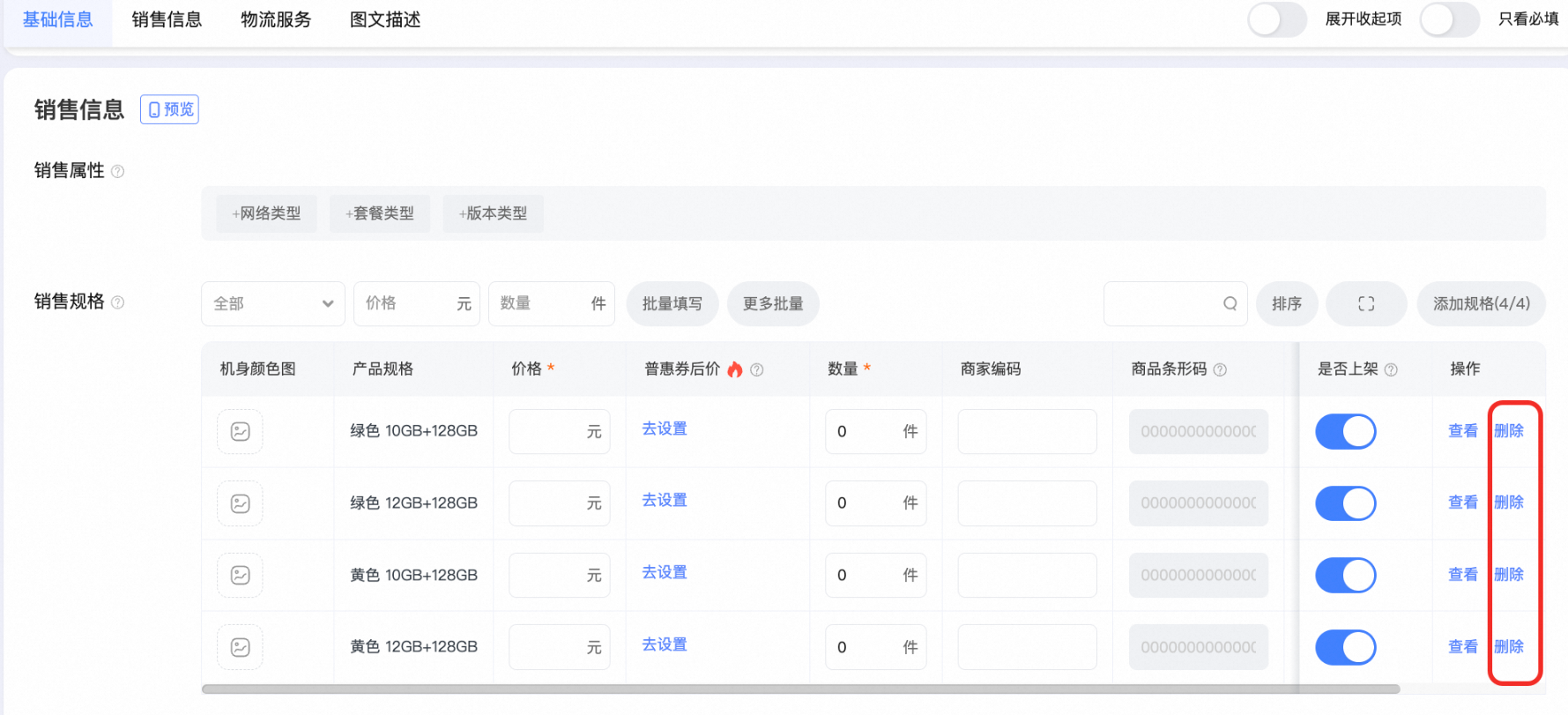This screenshot has height=715, width=1568.
Task: Click 查看 for 黄色 10GB+128GB row
Action: tap(1463, 575)
